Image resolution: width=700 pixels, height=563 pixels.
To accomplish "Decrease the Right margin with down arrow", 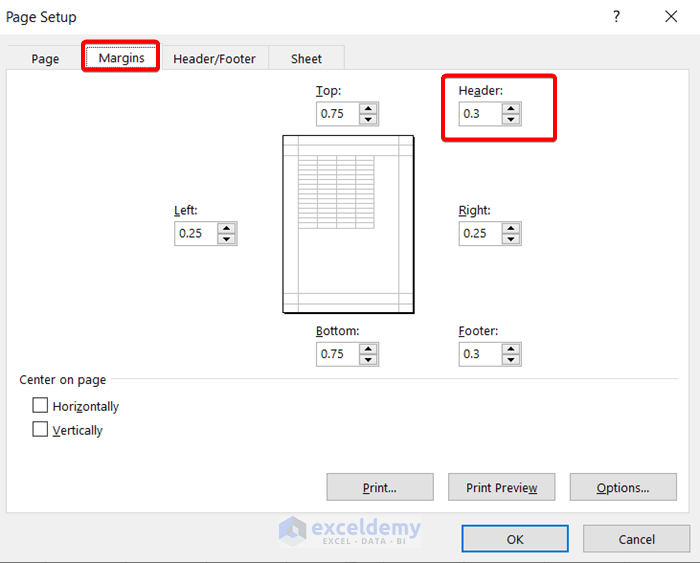I will coord(511,239).
